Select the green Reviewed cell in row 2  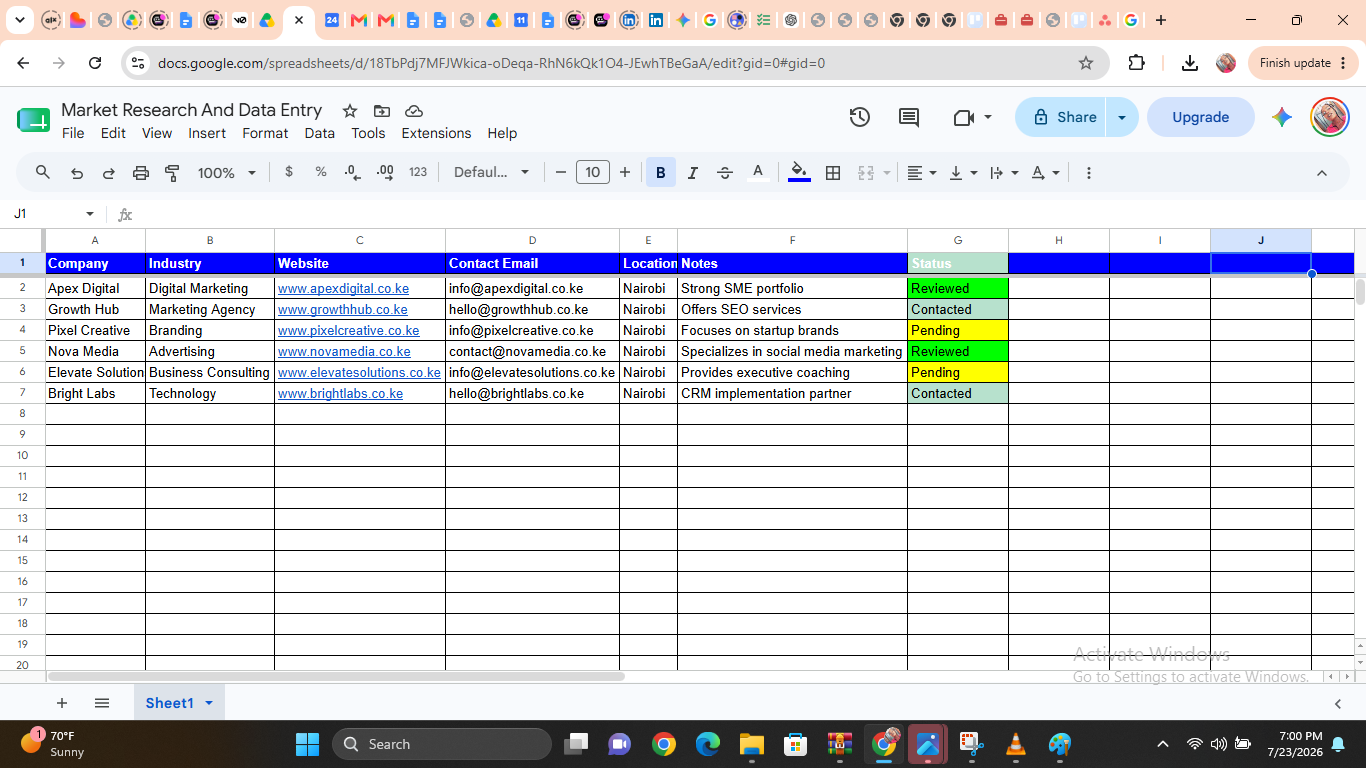coord(958,288)
